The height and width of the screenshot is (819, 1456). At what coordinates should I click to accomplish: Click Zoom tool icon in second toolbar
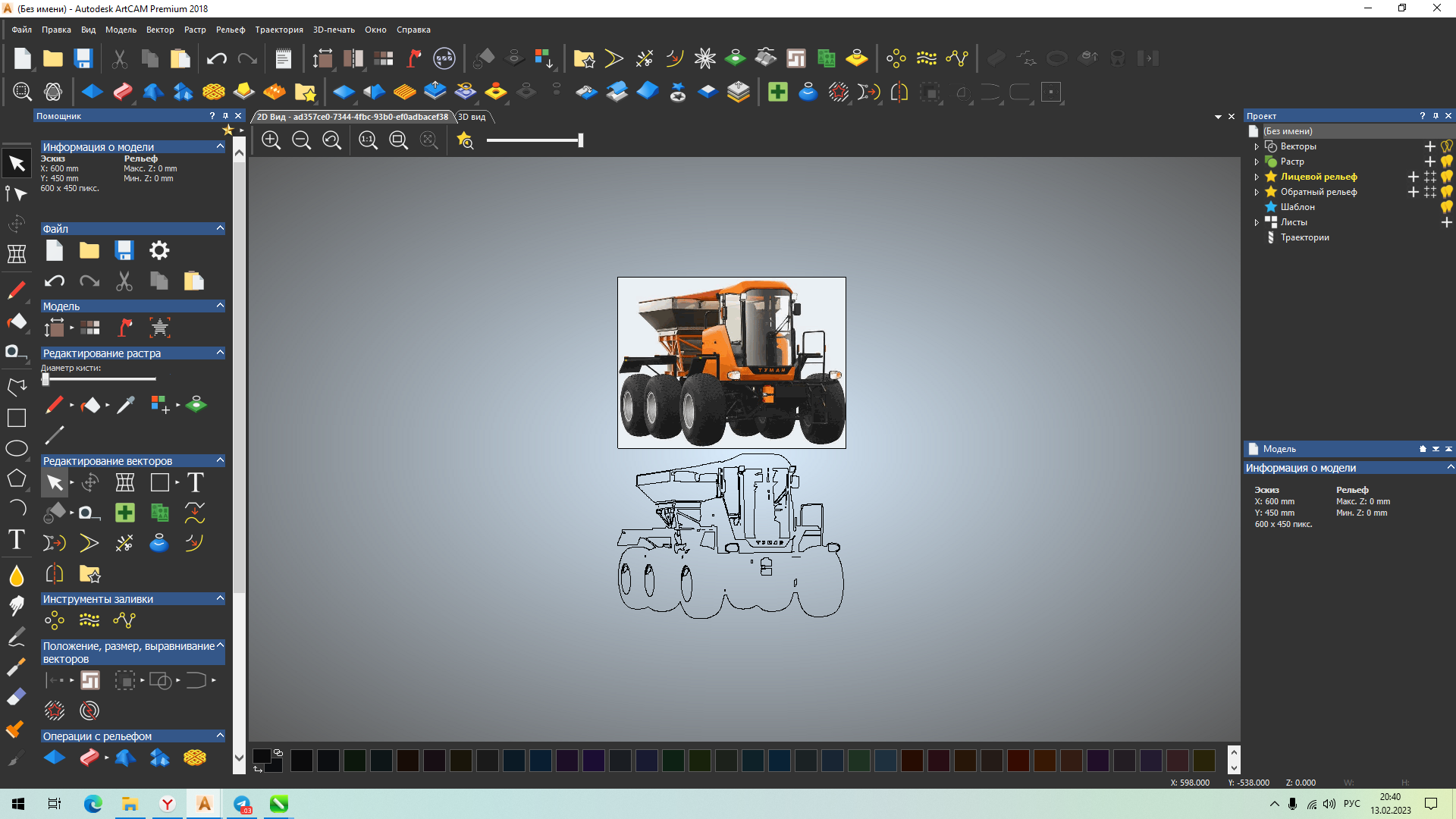[x=23, y=92]
